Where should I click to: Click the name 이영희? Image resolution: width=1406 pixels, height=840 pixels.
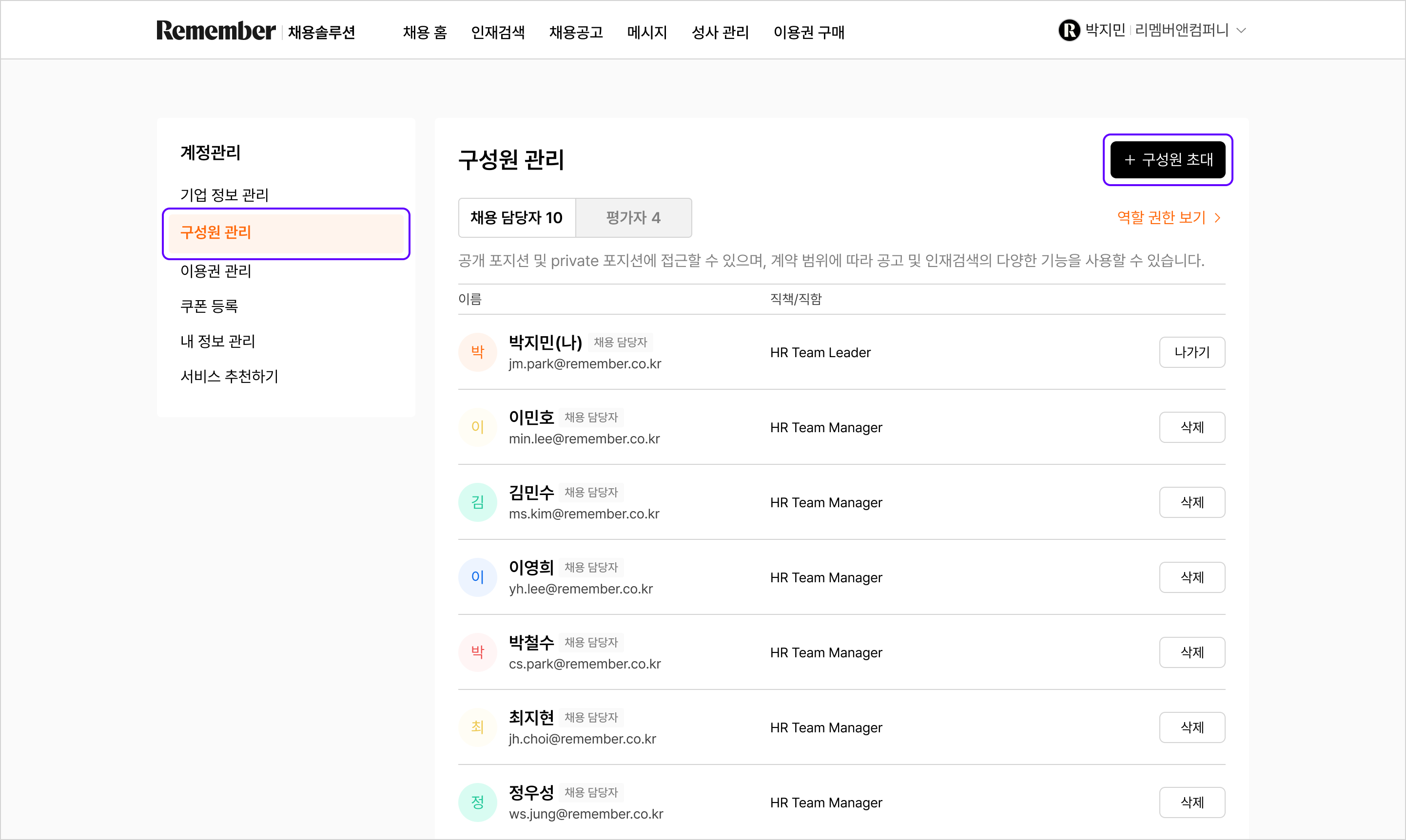pyautogui.click(x=531, y=567)
